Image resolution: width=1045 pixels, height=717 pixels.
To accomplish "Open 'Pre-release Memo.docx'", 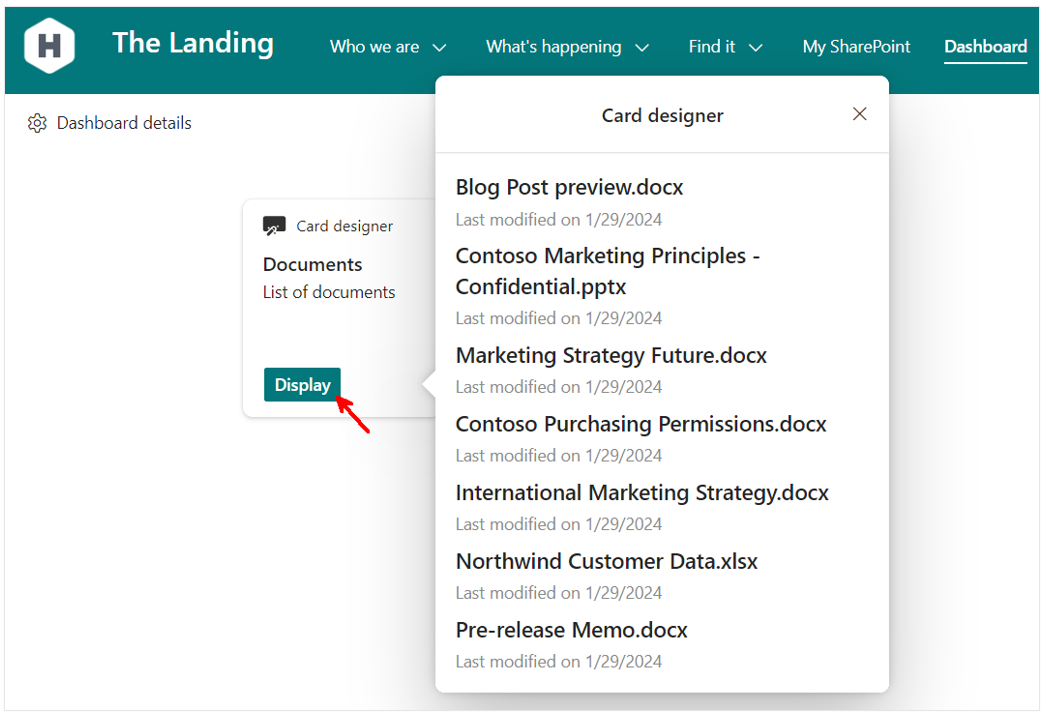I will [x=571, y=630].
